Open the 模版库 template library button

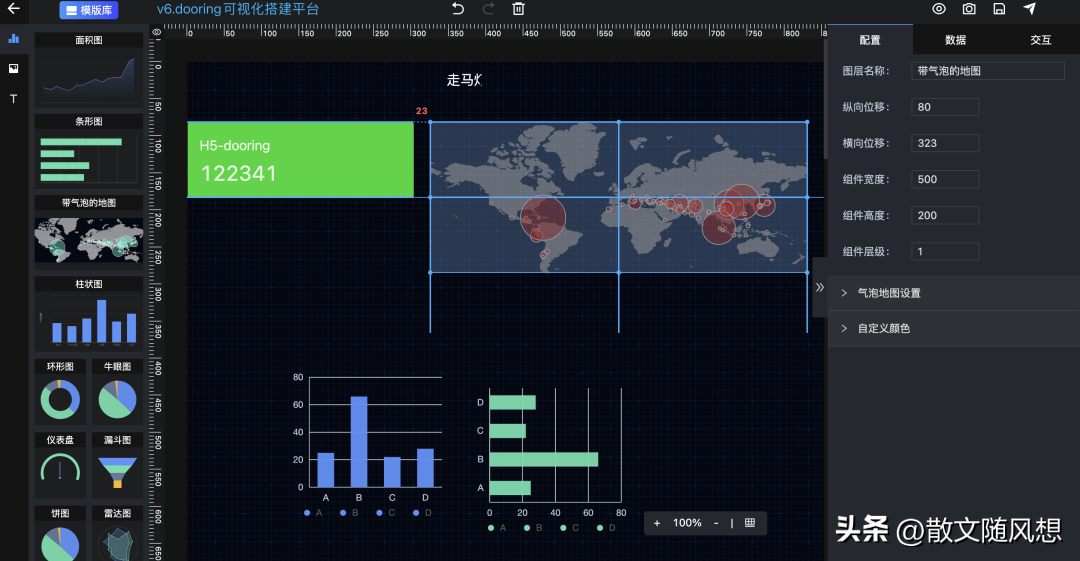coord(89,11)
